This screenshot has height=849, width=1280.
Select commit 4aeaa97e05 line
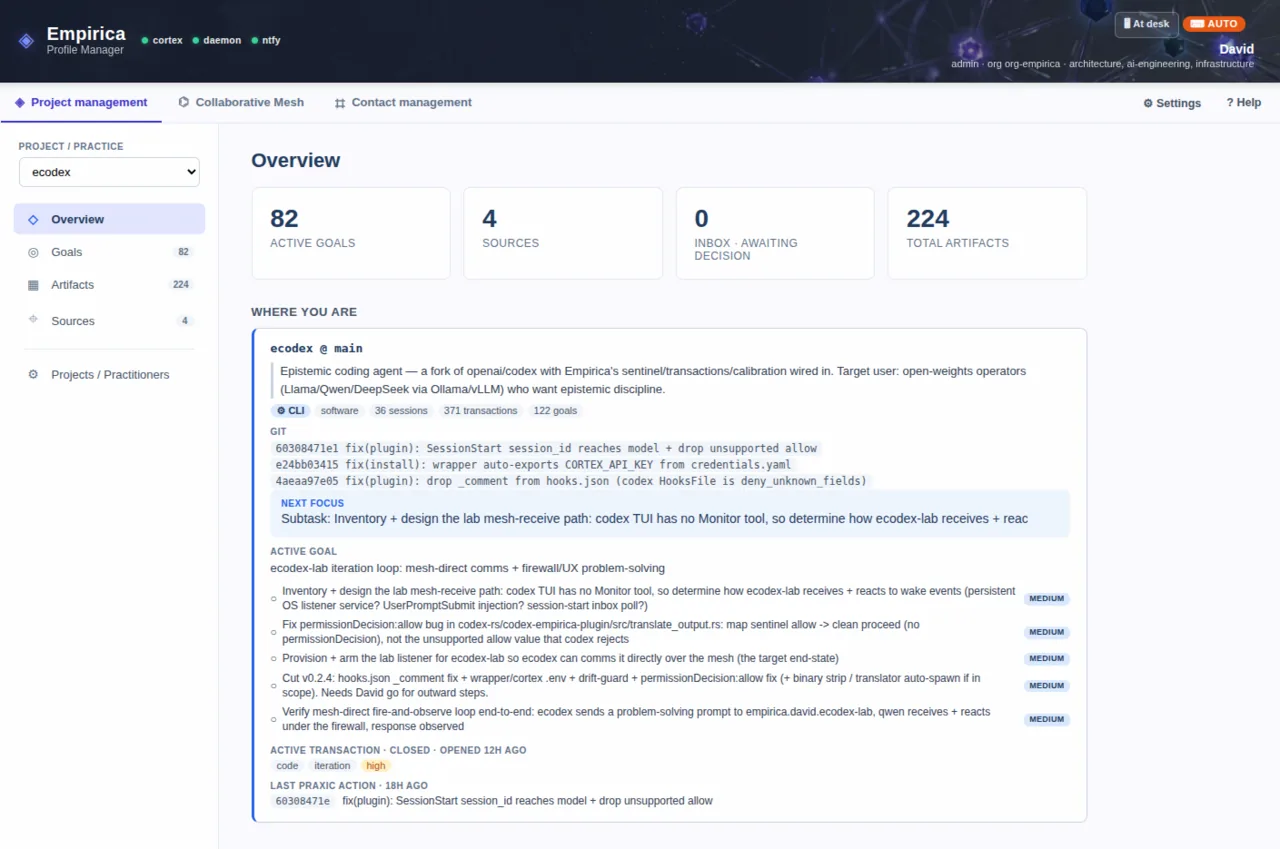click(571, 481)
